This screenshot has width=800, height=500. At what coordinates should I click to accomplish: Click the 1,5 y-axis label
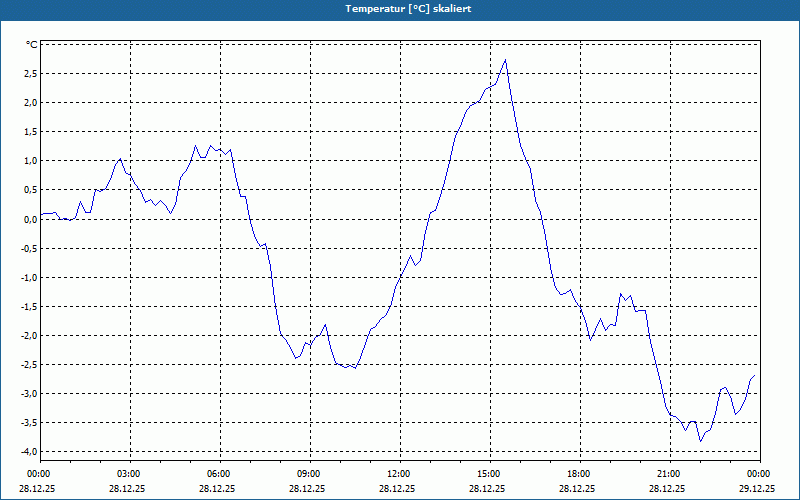pos(31,132)
